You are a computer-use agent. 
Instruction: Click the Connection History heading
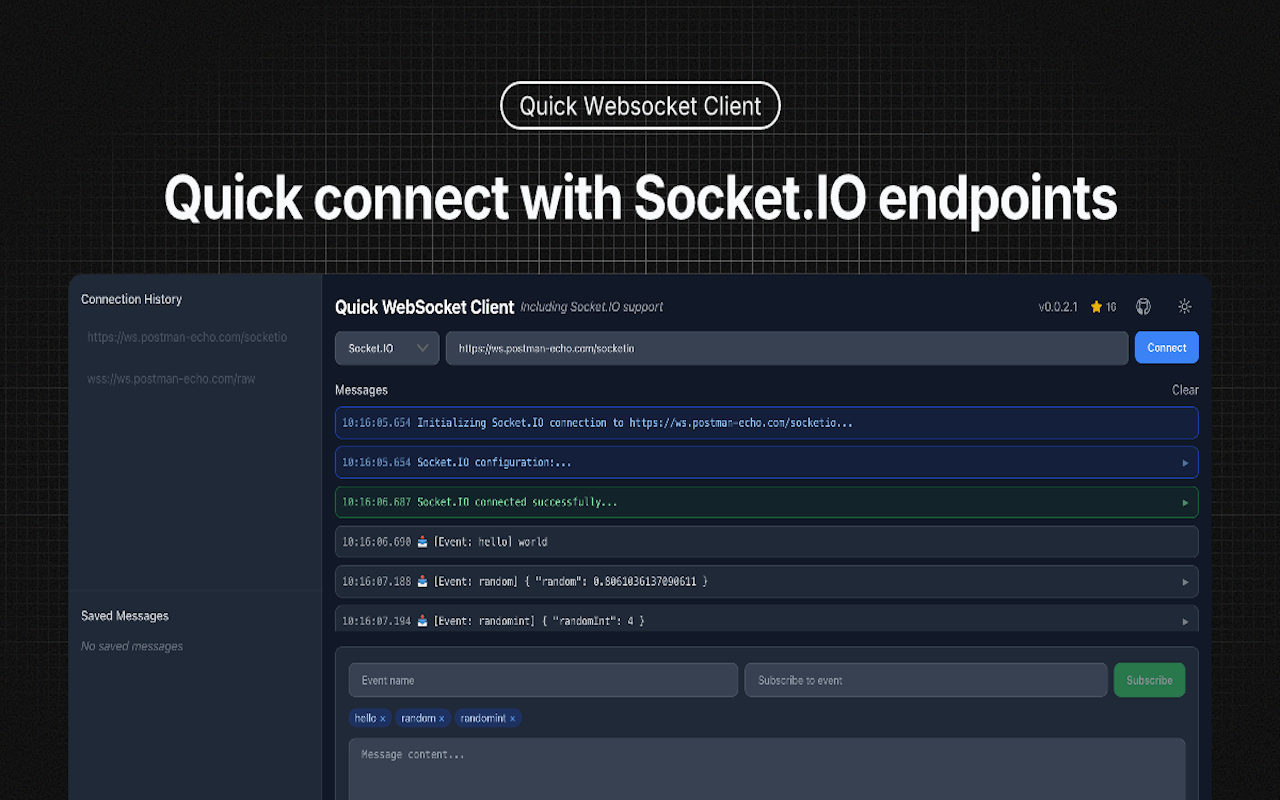(131, 299)
